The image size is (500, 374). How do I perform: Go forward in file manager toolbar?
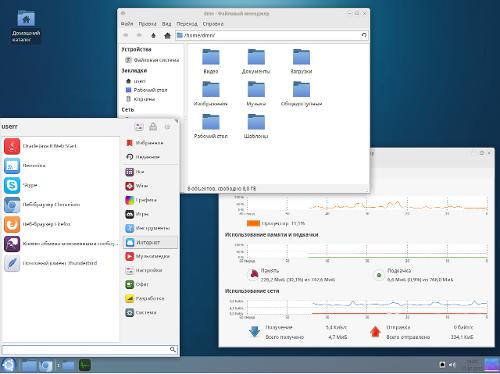pyautogui.click(x=139, y=35)
